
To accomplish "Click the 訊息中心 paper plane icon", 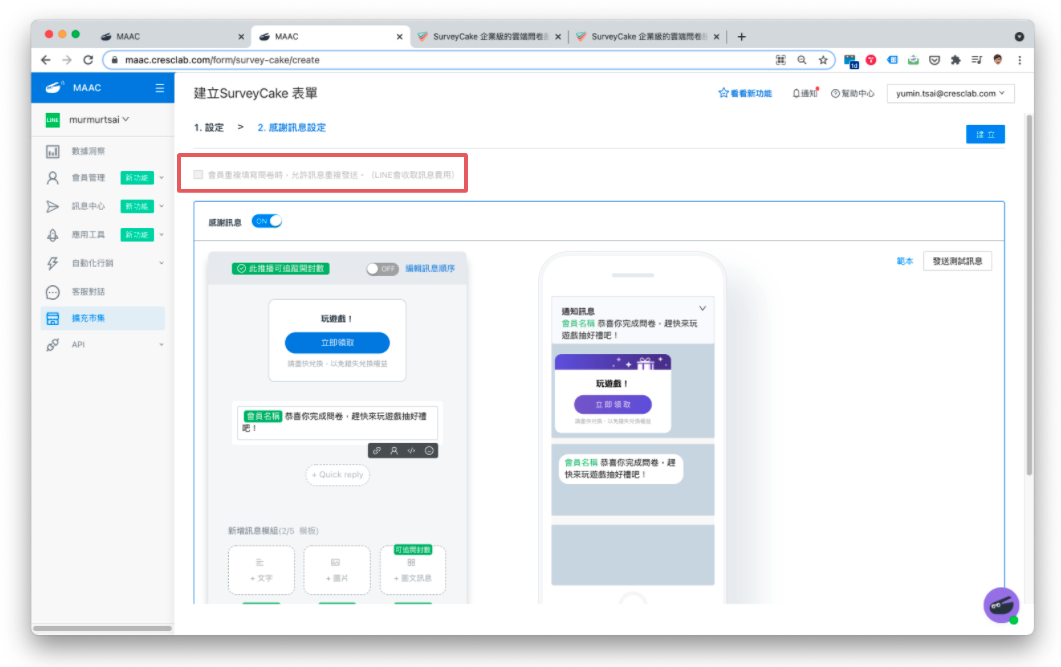I will 53,206.
